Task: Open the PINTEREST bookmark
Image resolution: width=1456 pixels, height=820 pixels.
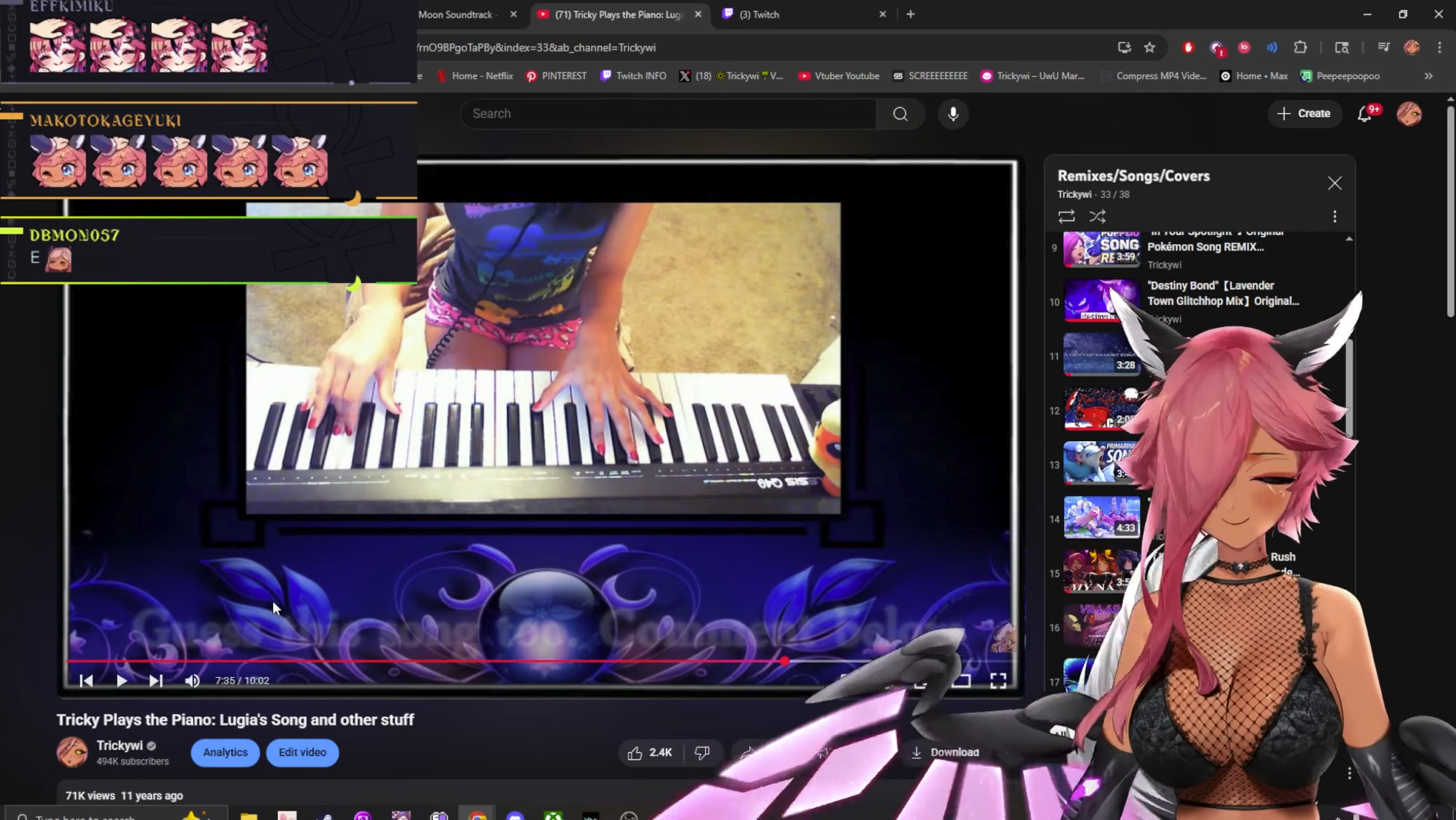Action: coord(556,76)
